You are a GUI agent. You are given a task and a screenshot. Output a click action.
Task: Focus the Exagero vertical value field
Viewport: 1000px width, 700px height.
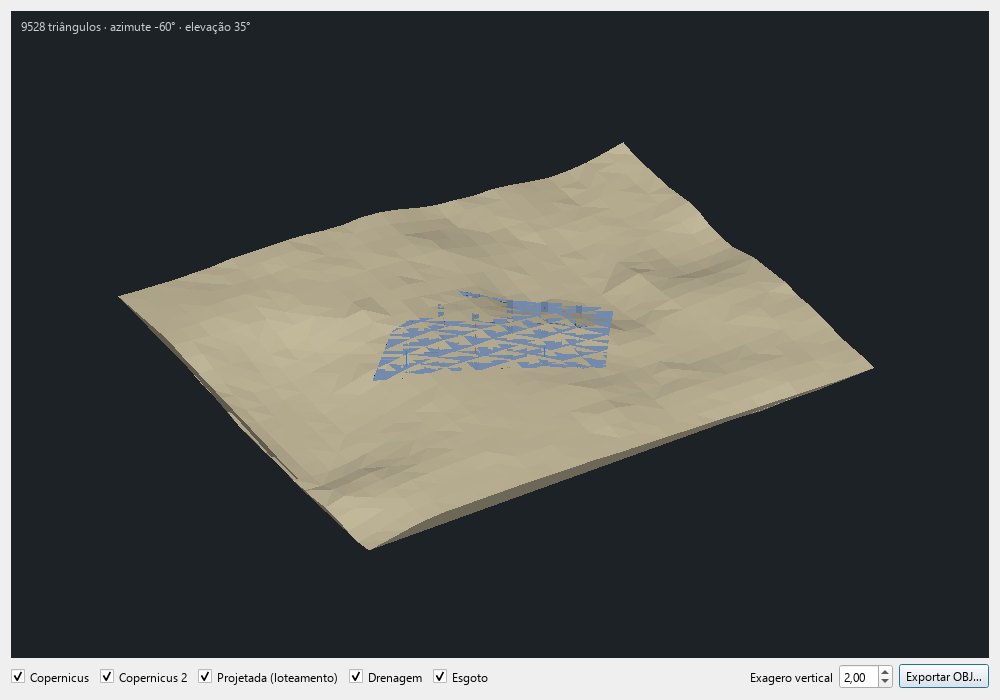(858, 677)
